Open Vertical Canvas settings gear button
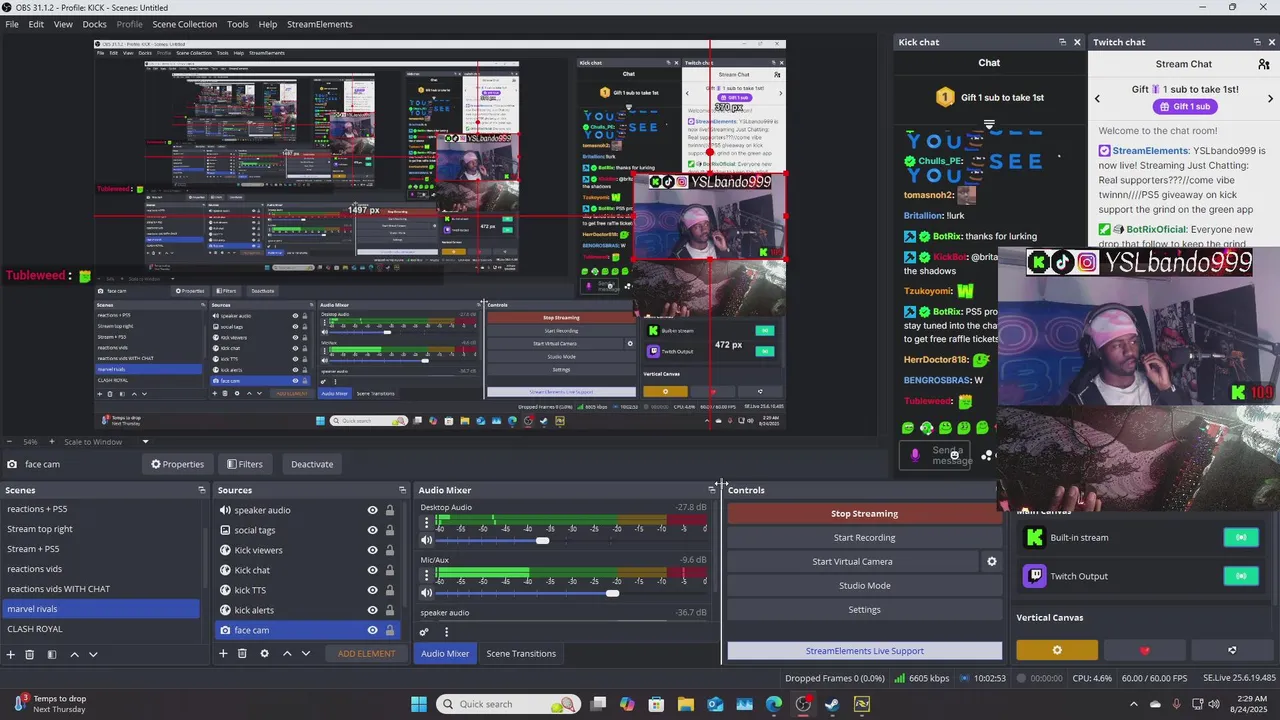Image resolution: width=1280 pixels, height=720 pixels. [x=1057, y=650]
